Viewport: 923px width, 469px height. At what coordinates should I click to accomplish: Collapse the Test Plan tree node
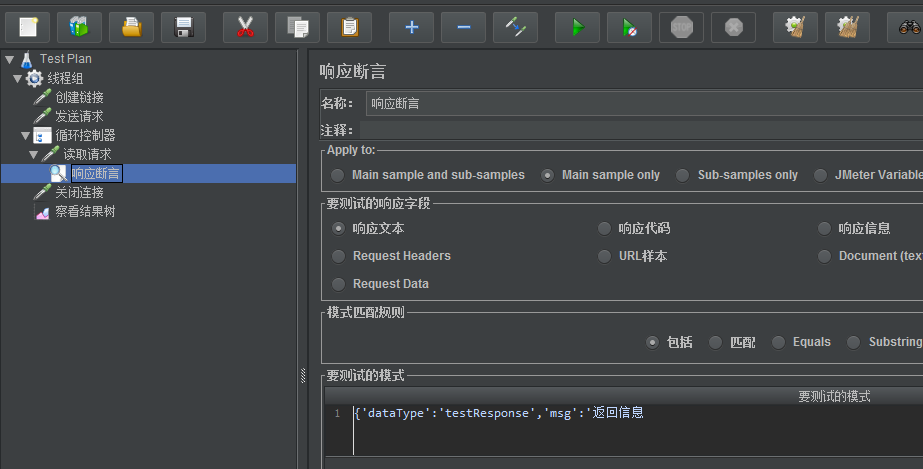(x=9, y=59)
